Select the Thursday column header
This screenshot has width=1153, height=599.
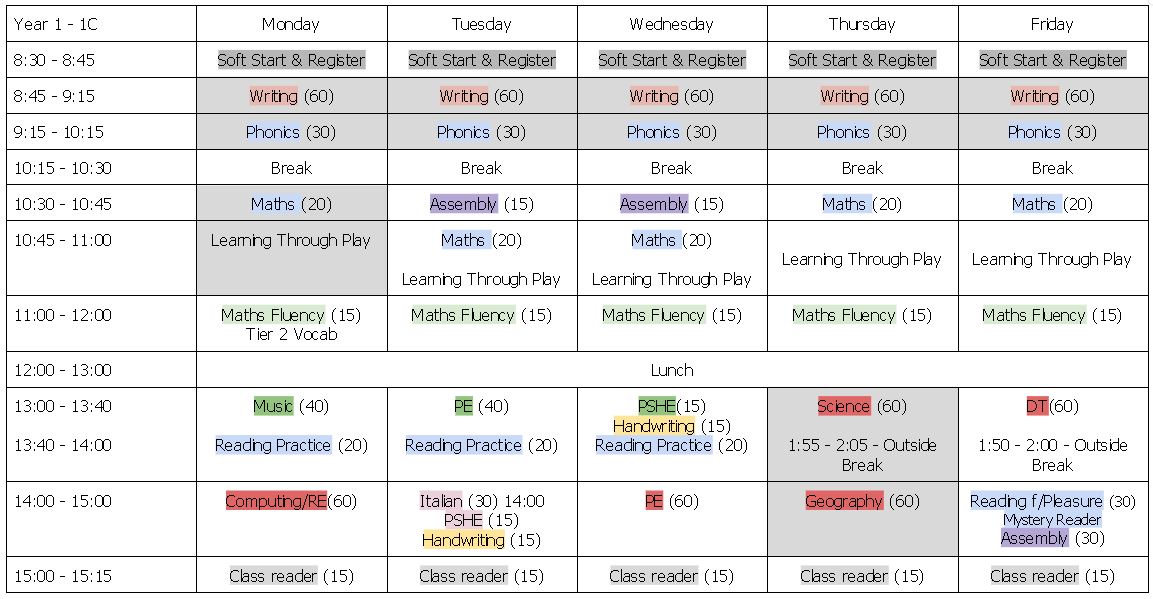point(862,24)
